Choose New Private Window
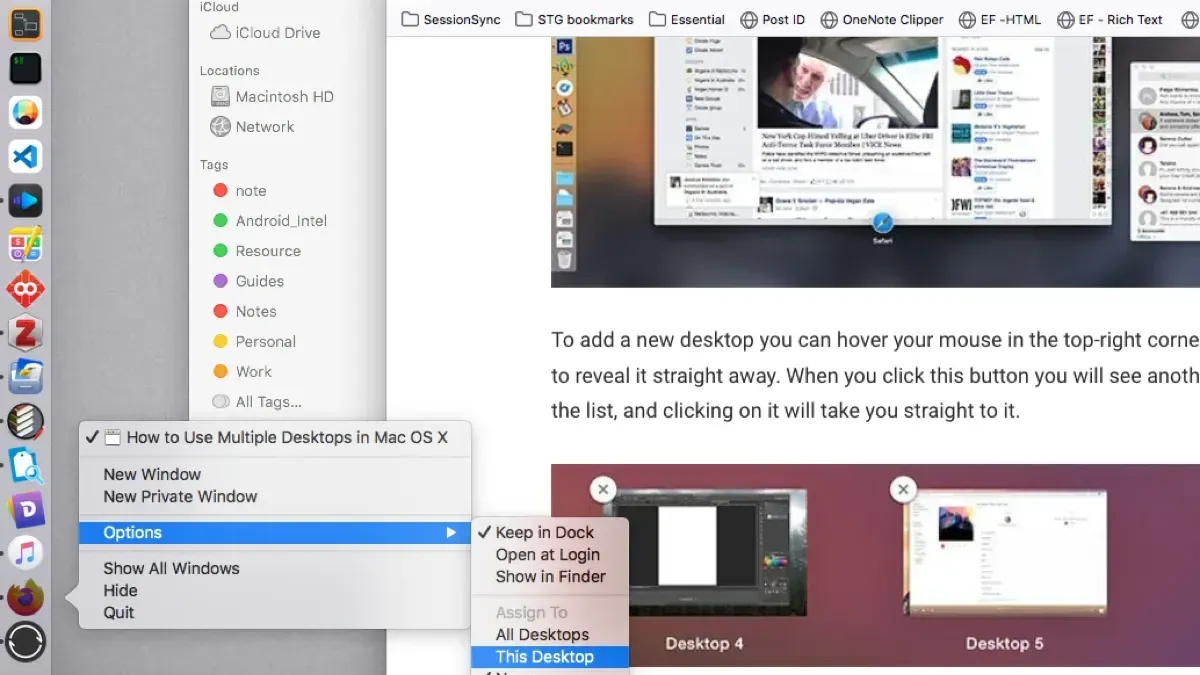 coord(275,497)
